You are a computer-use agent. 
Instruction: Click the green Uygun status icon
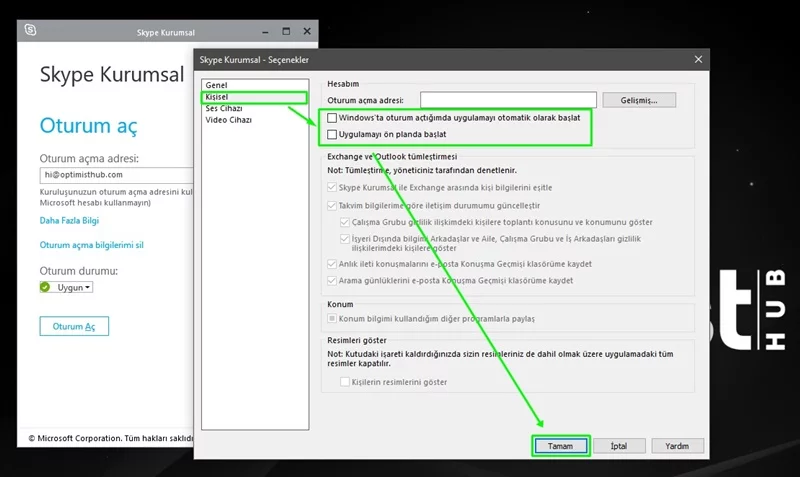(45, 287)
